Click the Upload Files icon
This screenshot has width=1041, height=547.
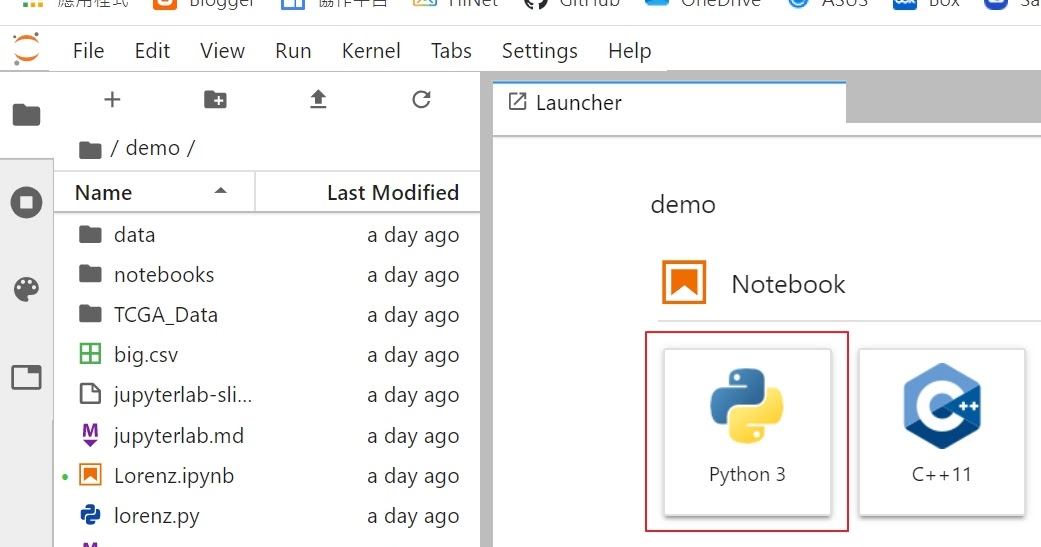318,99
